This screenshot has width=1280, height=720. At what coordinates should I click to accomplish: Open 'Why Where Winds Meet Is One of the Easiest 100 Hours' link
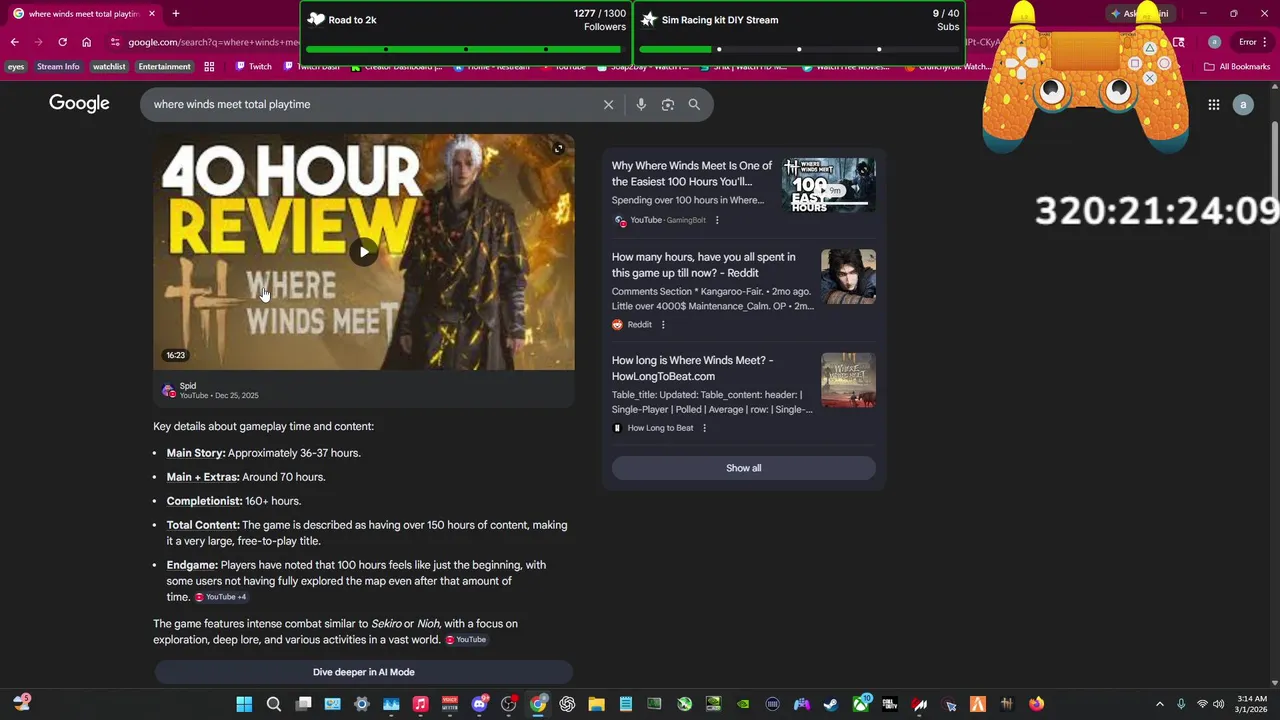[692, 174]
